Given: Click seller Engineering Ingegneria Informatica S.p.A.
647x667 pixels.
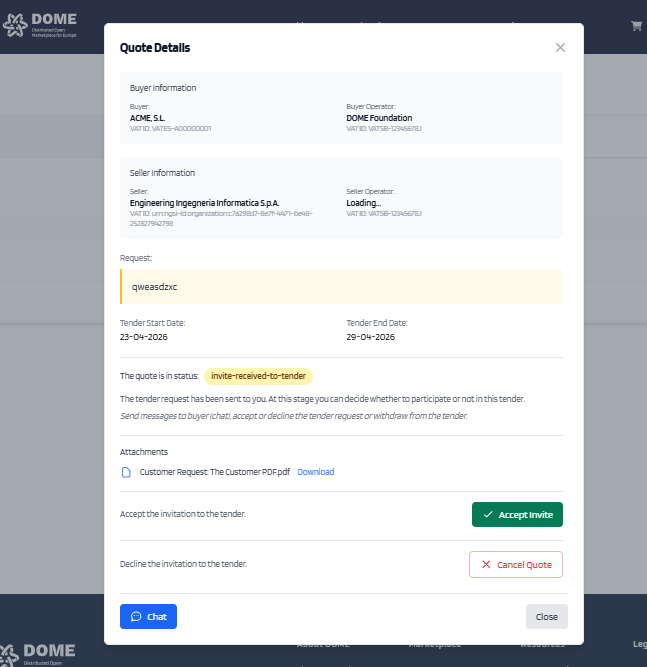Looking at the screenshot, I should tap(204, 203).
